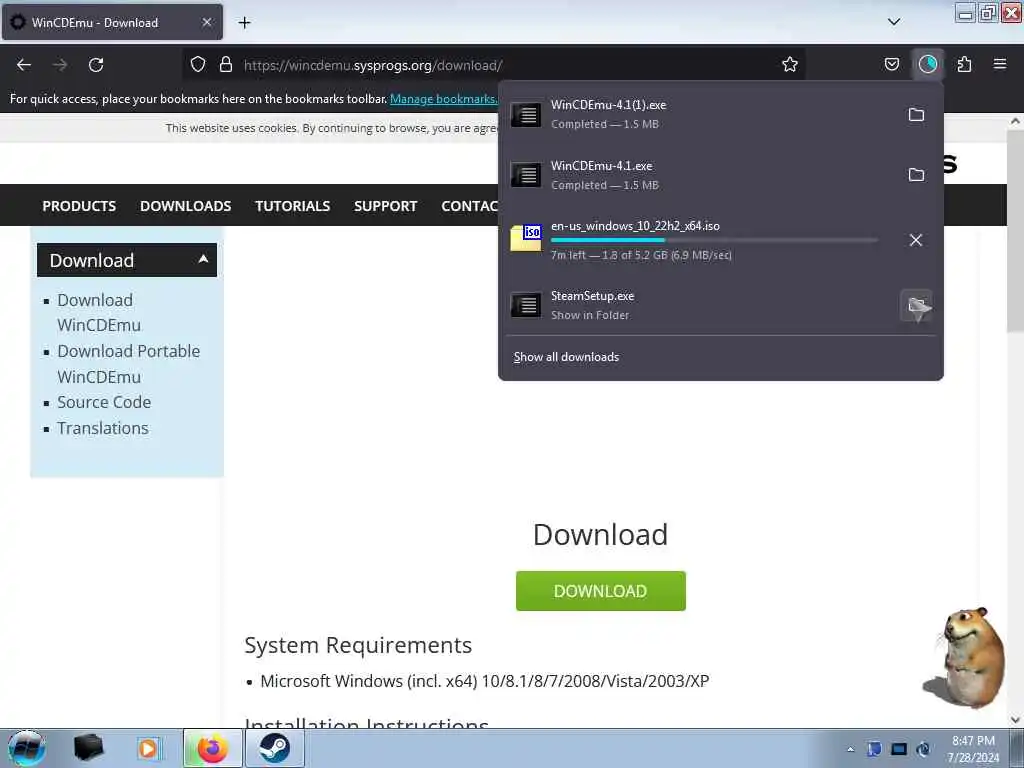Open the TUTORIALS menu
Viewport: 1024px width, 768px height.
click(293, 206)
